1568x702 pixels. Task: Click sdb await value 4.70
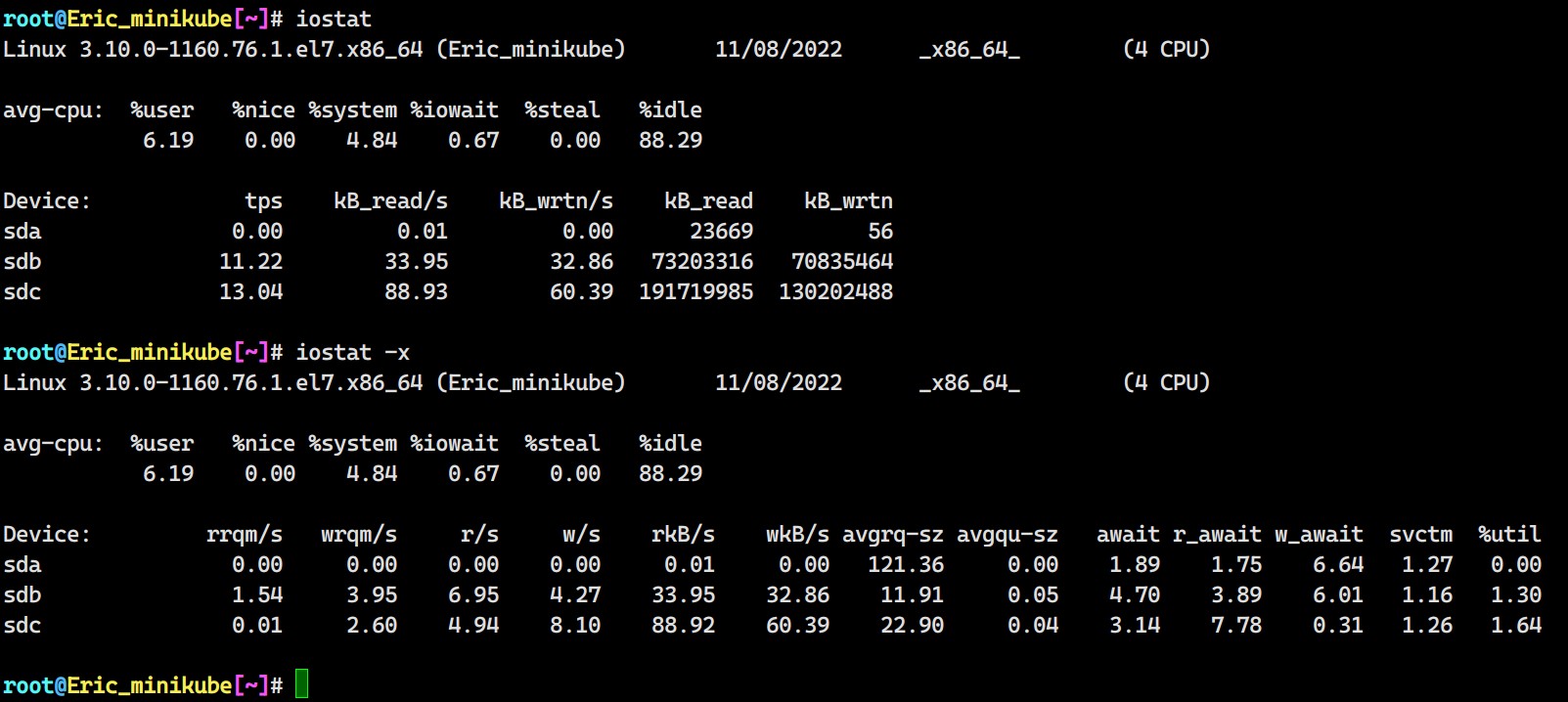[1135, 595]
